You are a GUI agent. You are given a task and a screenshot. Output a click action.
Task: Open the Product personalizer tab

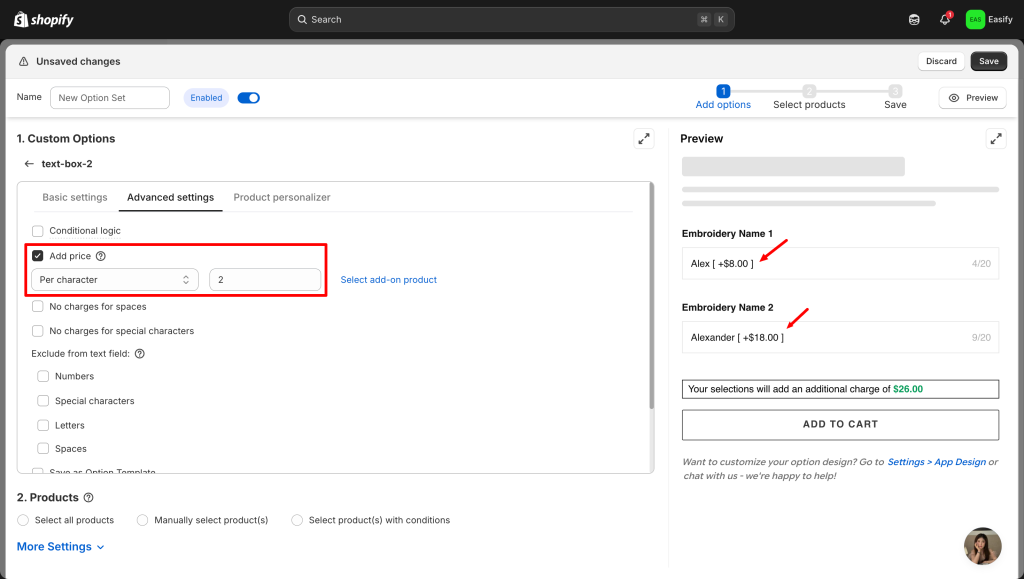coord(282,198)
